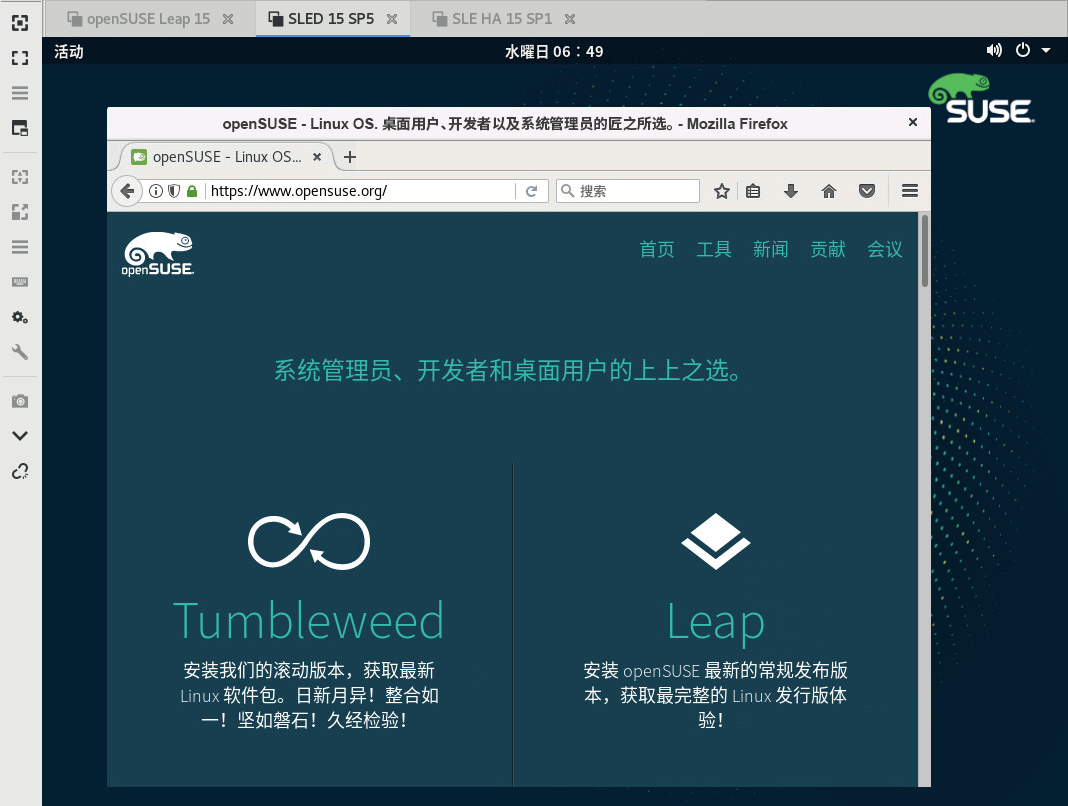Click the 新闻 navigation link
Image resolution: width=1068 pixels, height=806 pixels.
tap(770, 250)
